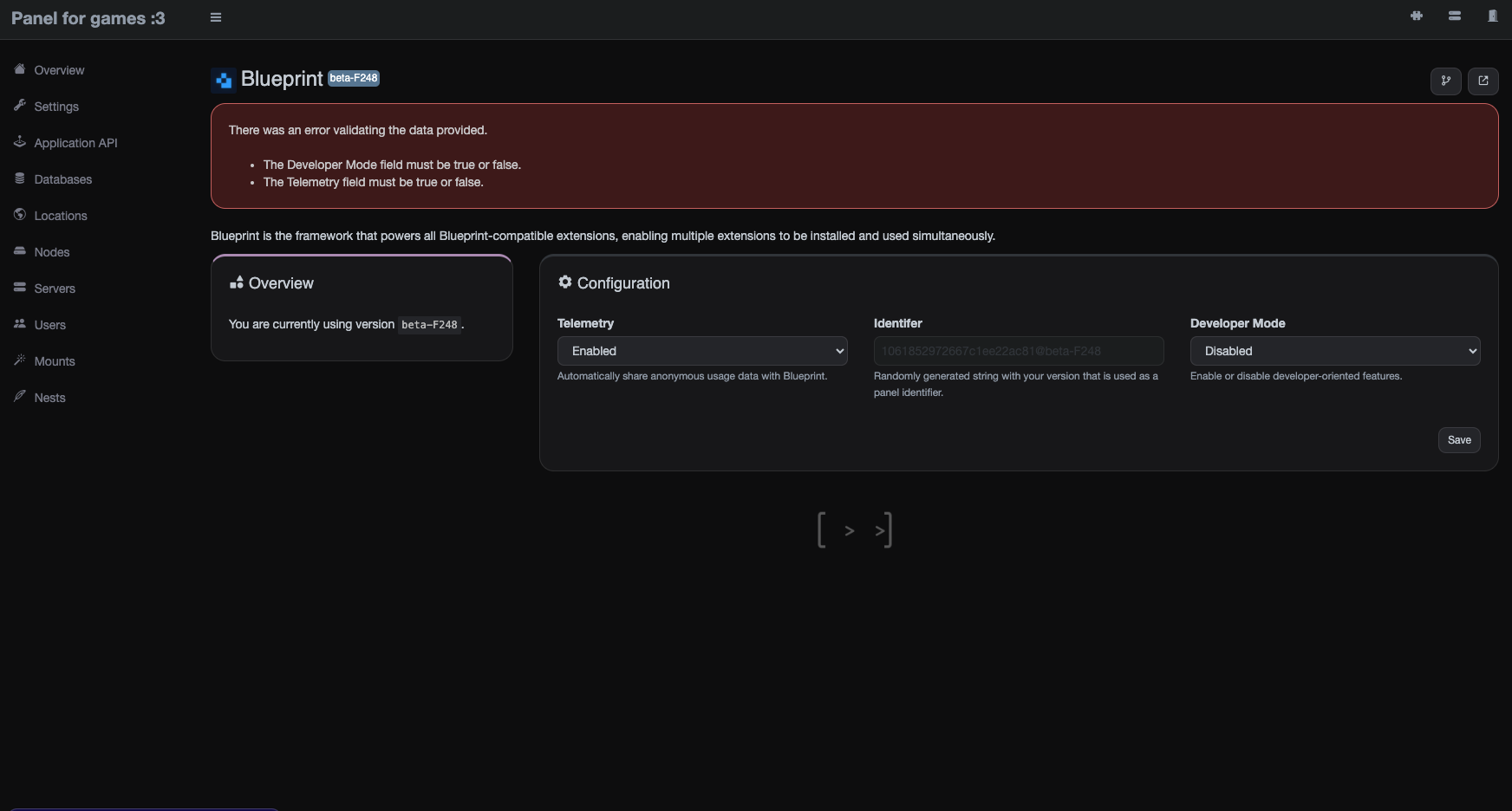Save the Blueprint configuration

(1459, 440)
